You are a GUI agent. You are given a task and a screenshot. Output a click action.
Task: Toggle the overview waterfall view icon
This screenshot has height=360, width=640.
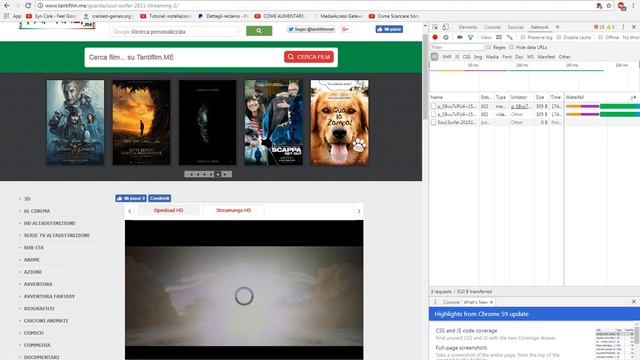(x=509, y=37)
